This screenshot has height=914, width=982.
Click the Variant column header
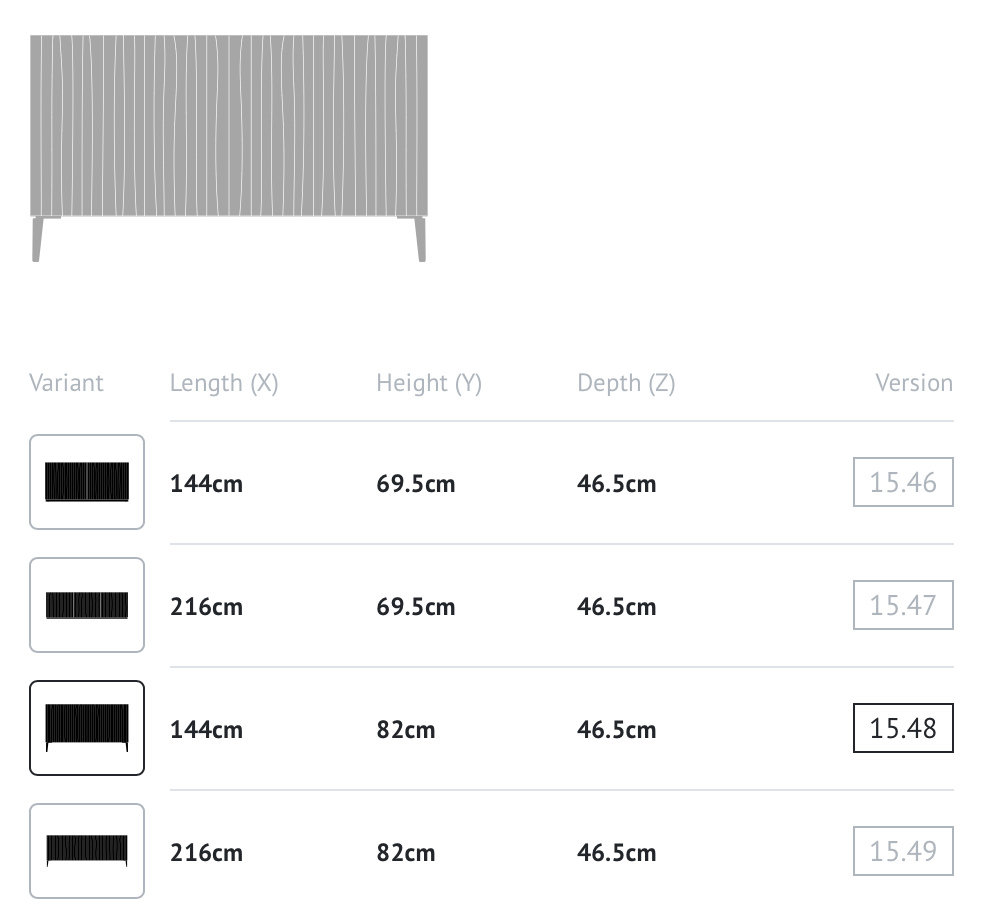pyautogui.click(x=66, y=383)
